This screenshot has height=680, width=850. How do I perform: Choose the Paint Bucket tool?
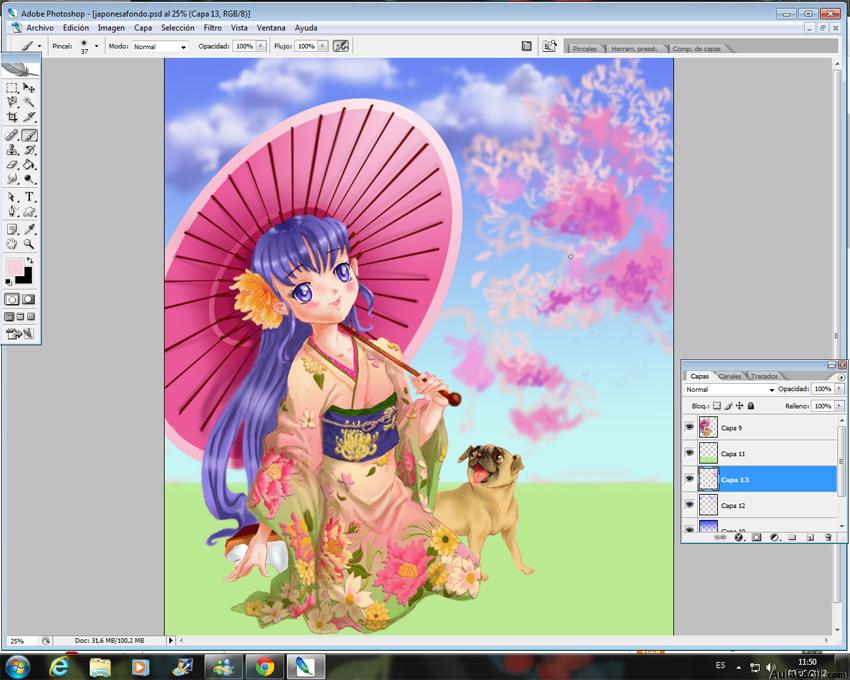(29, 165)
